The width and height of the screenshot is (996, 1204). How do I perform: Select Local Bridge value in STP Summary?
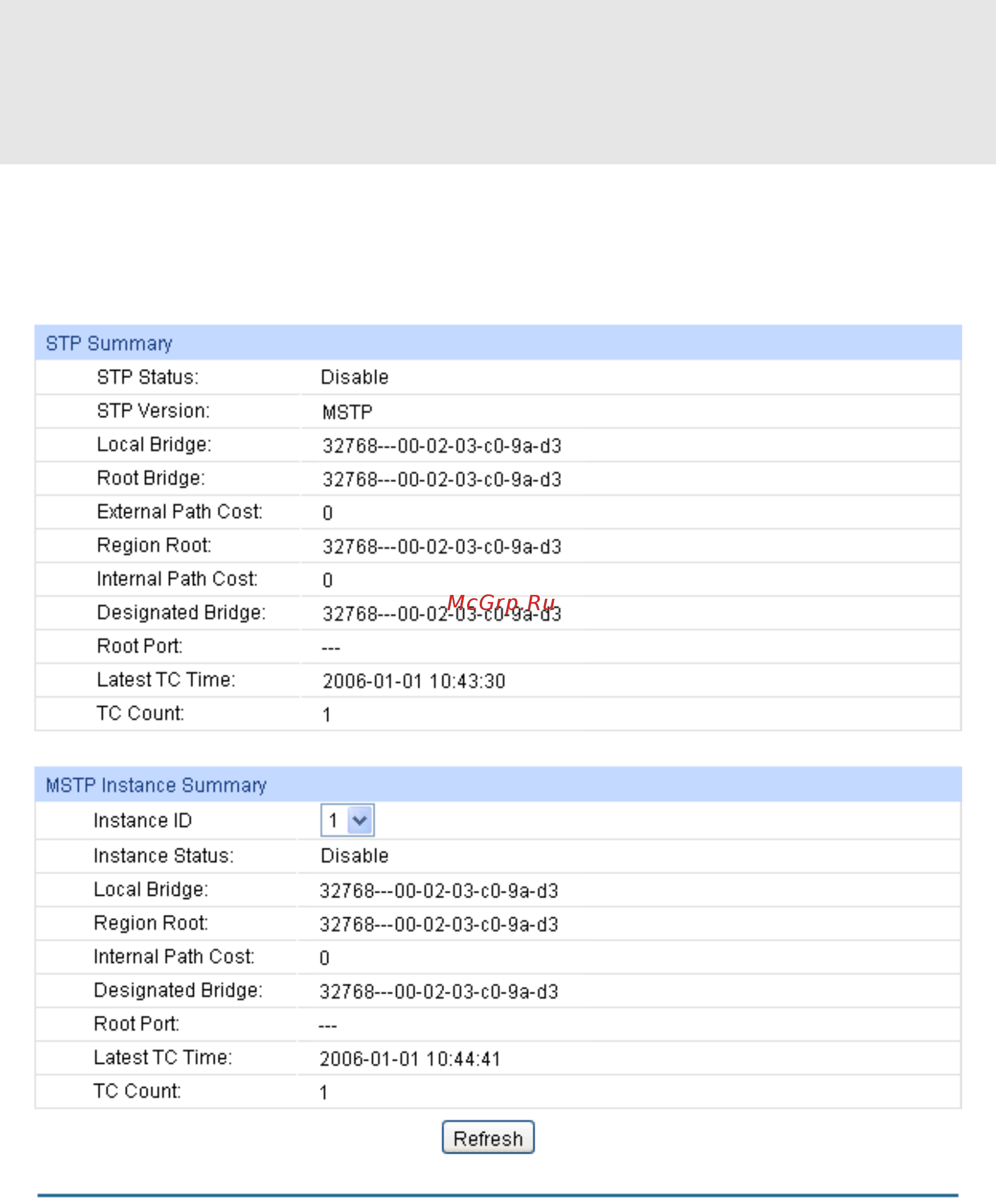(x=442, y=446)
